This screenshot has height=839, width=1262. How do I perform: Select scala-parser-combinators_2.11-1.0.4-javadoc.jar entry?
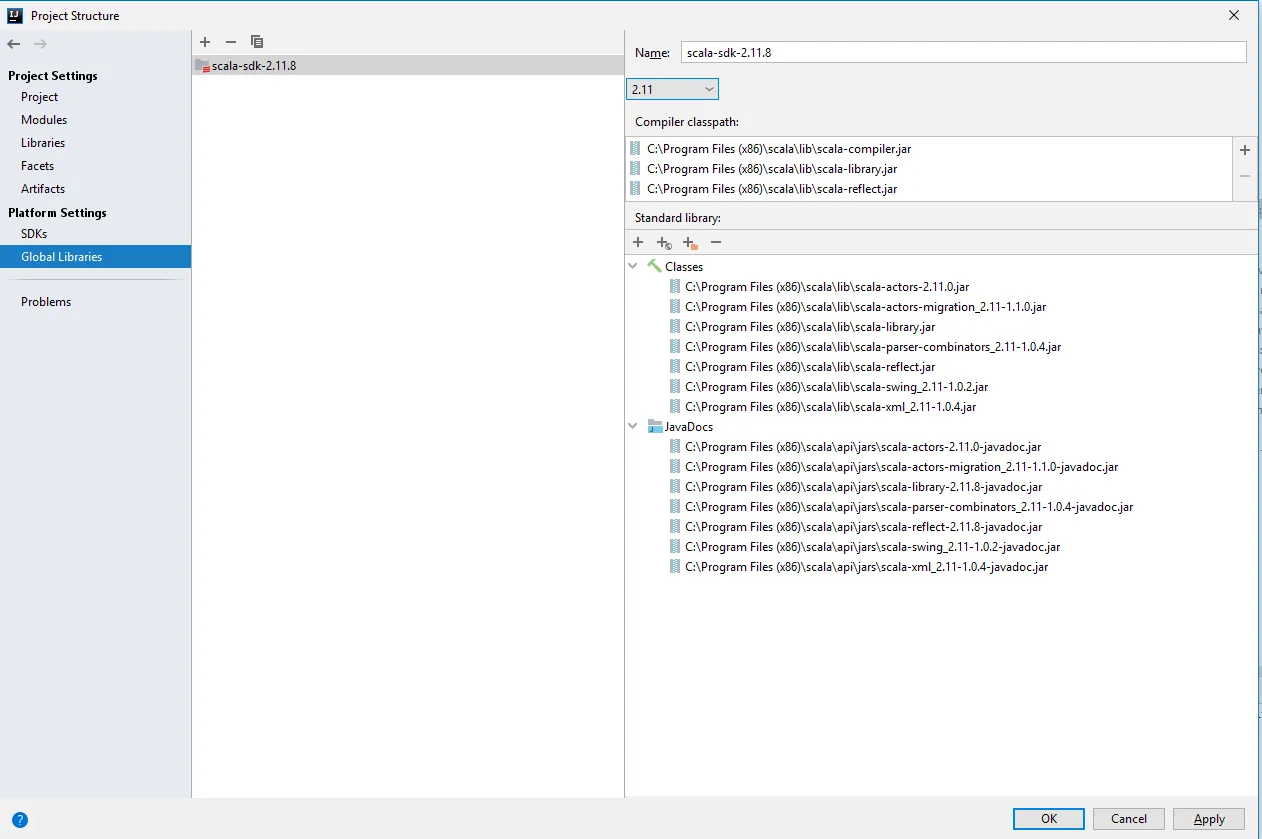(909, 507)
